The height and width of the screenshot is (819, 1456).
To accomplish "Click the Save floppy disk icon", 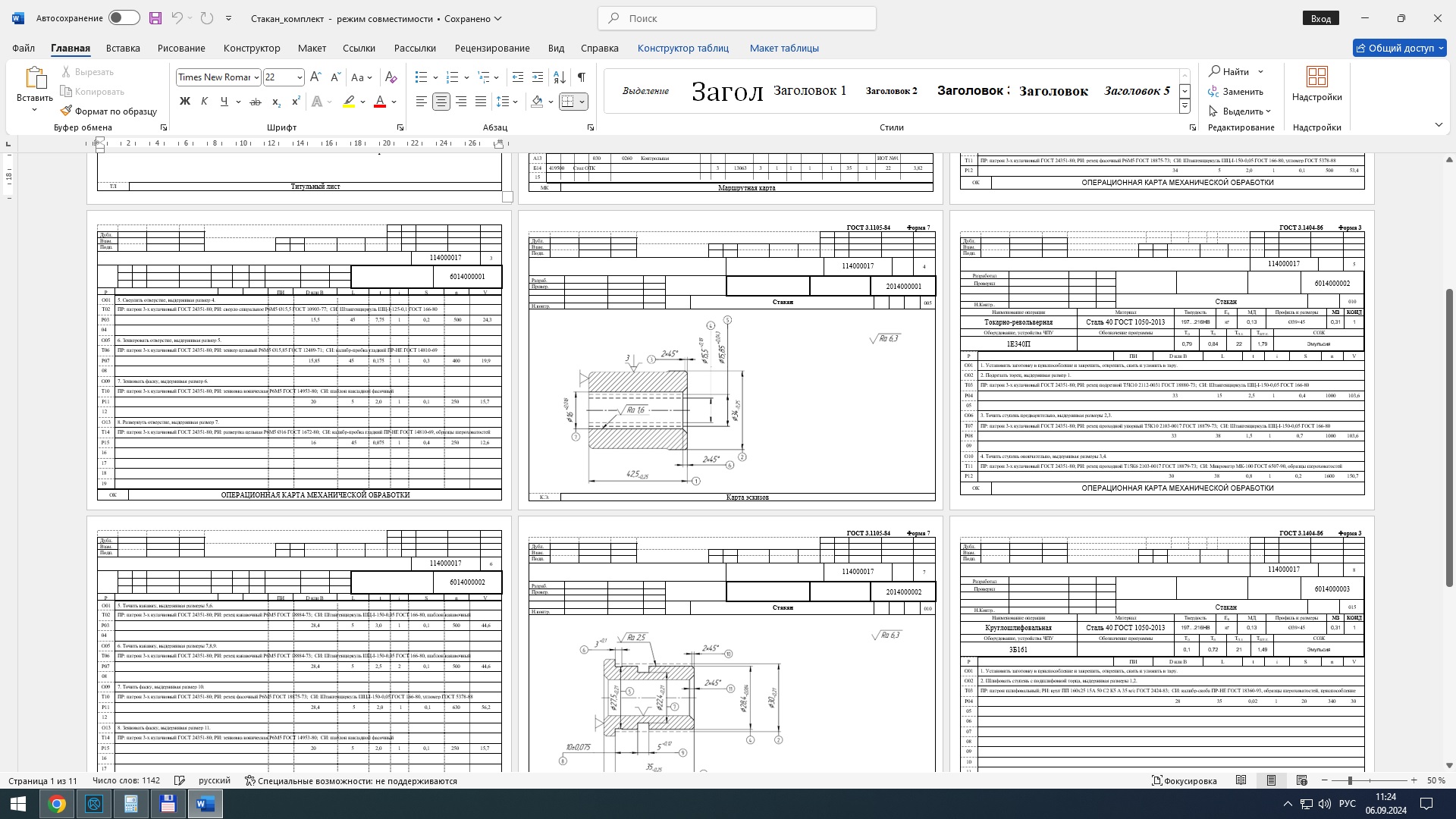I will point(155,18).
